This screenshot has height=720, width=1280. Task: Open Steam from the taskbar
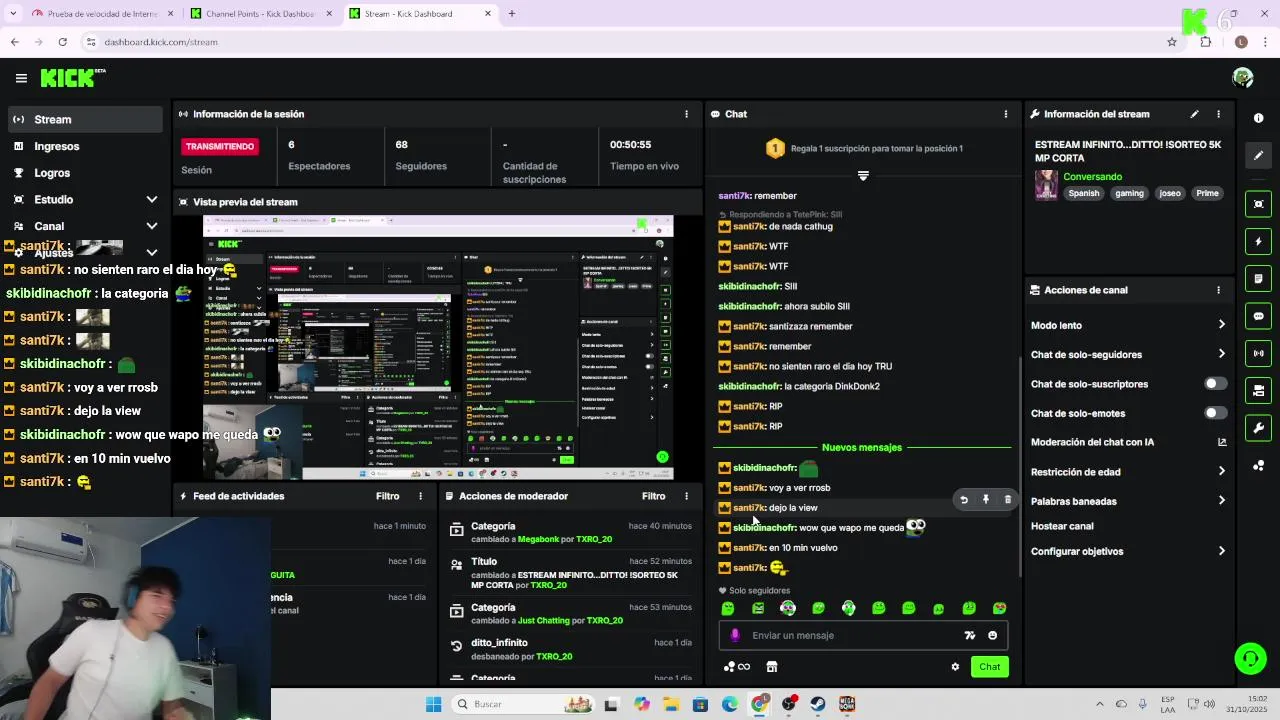817,704
